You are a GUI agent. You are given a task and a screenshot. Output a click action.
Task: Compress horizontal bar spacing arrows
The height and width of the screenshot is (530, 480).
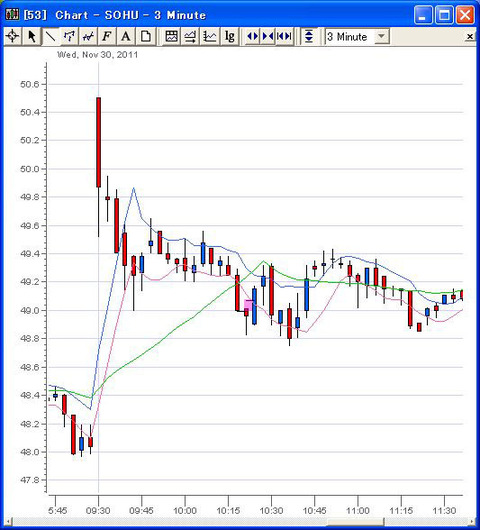point(268,36)
